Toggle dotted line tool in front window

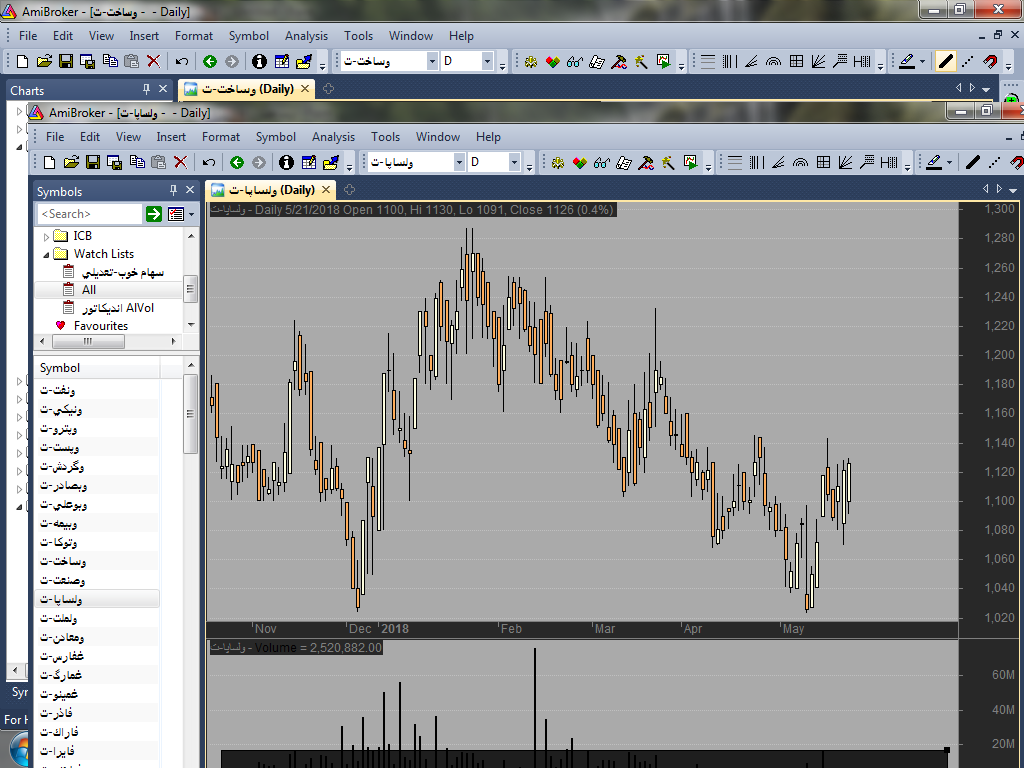[x=994, y=163]
